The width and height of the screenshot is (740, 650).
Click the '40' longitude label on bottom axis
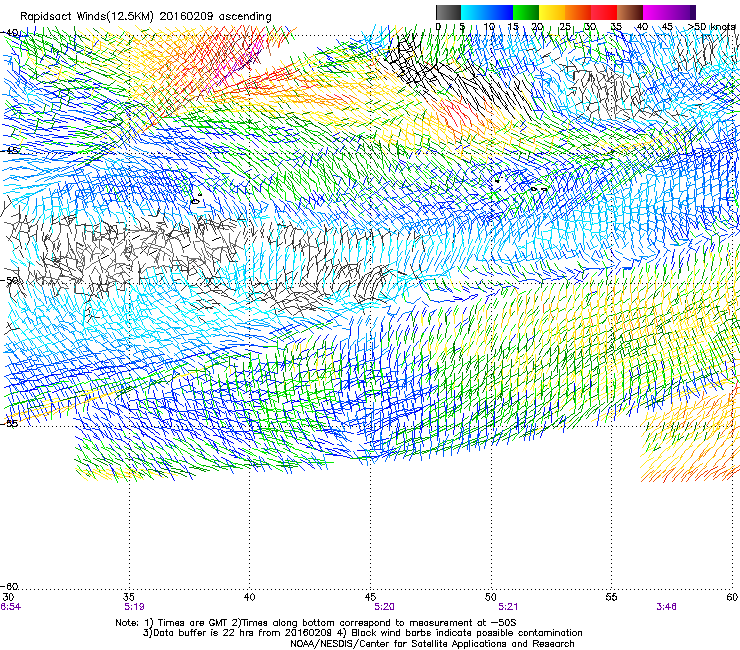[x=250, y=597]
